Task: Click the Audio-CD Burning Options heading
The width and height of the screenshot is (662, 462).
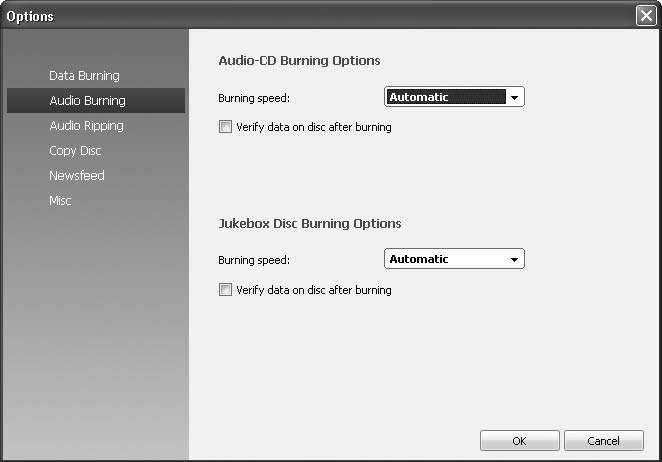Action: [299, 61]
